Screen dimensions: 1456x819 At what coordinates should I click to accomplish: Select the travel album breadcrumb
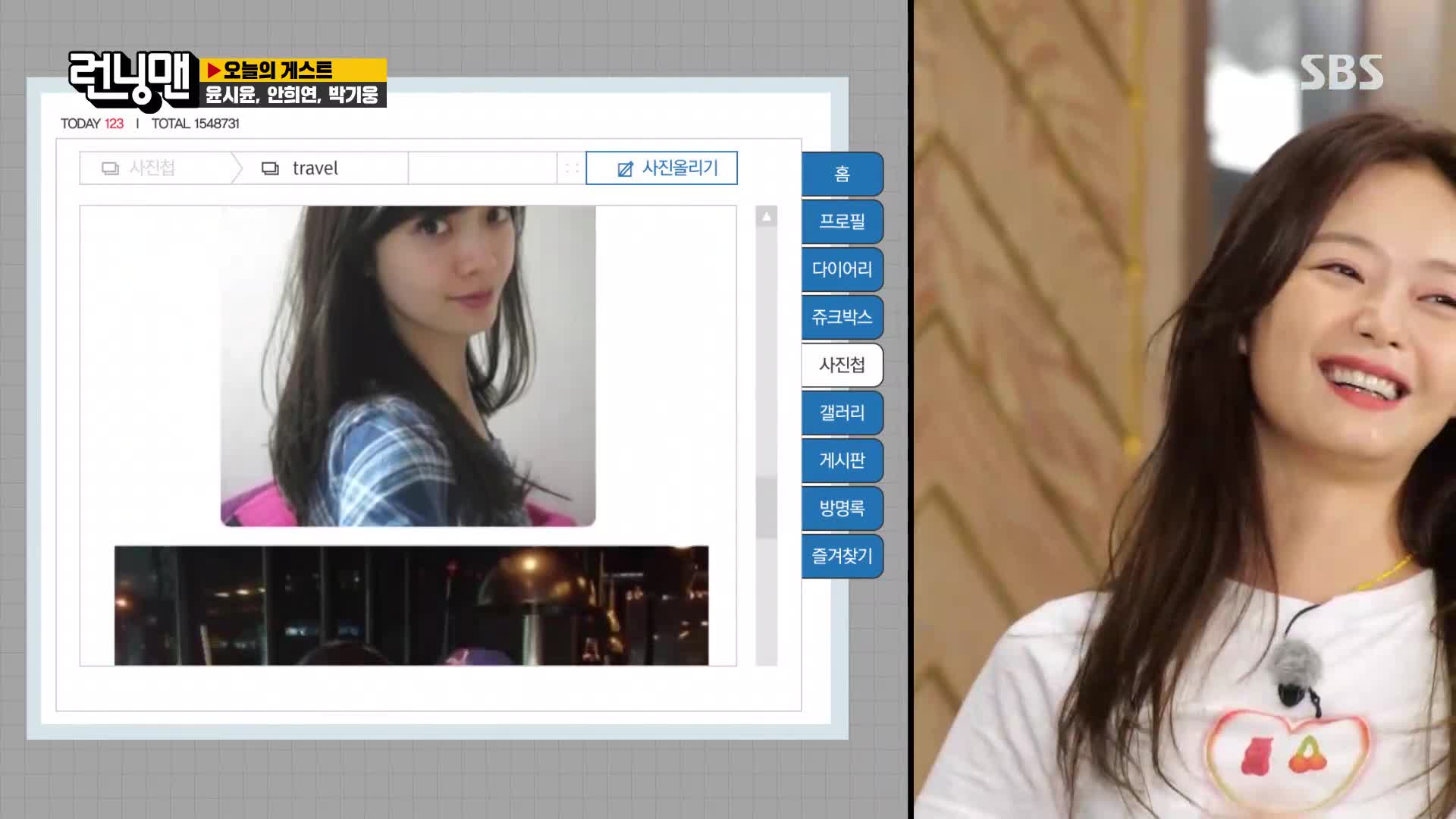[315, 168]
